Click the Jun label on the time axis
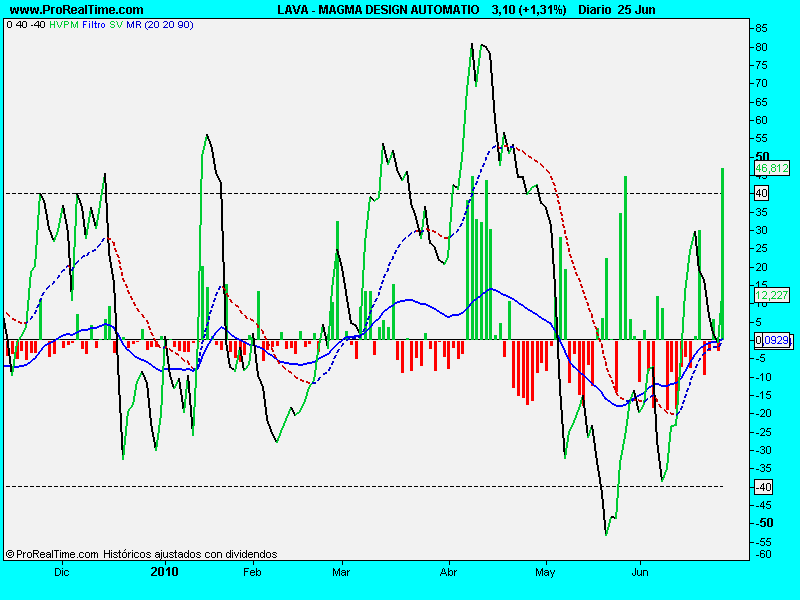This screenshot has height=600, width=800. (x=640, y=572)
